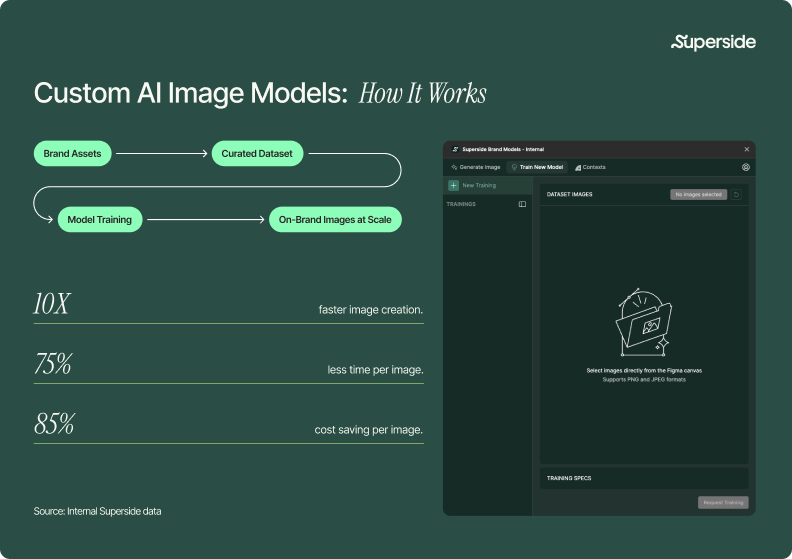The image size is (792, 559).
Task: Switch to the Train New Model tab
Action: coord(537,167)
